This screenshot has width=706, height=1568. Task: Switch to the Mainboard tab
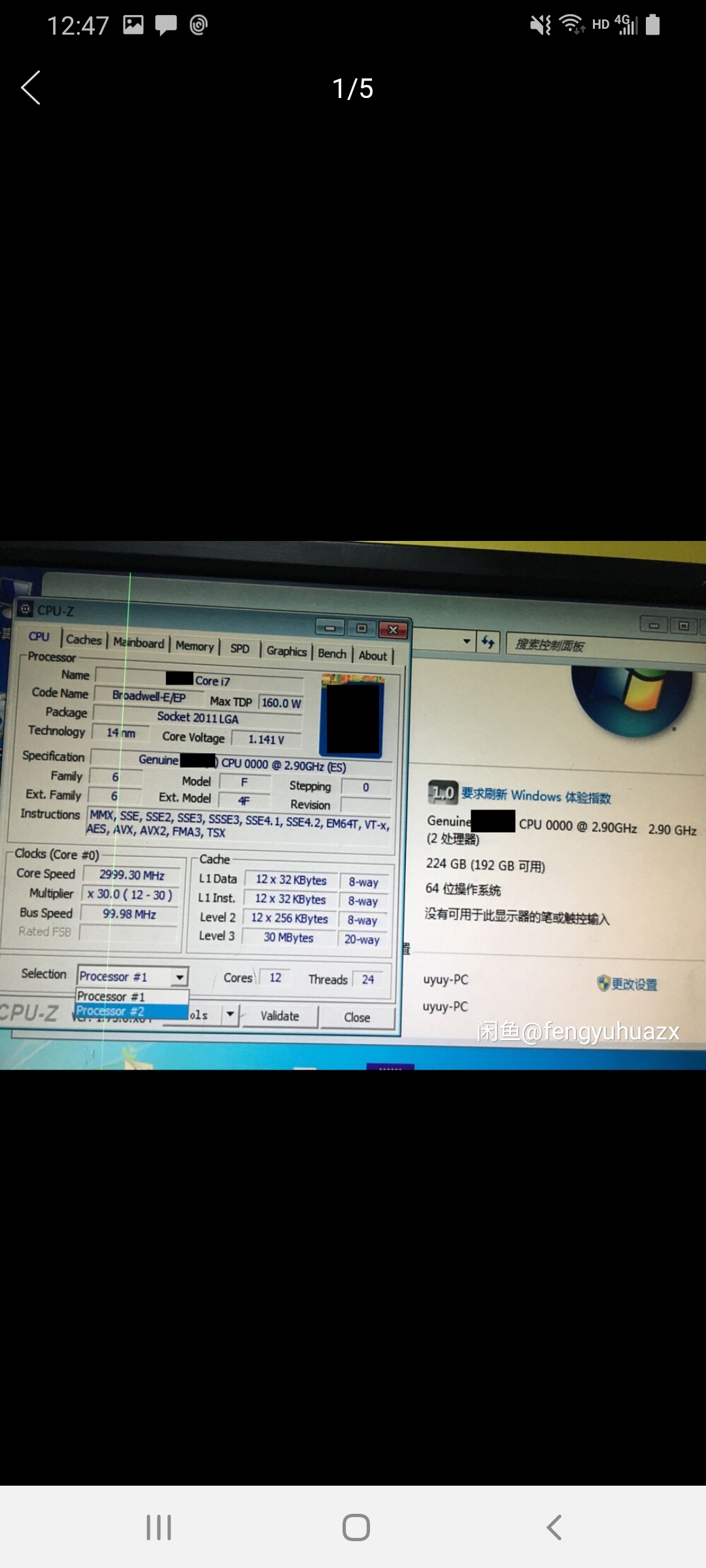[x=139, y=643]
